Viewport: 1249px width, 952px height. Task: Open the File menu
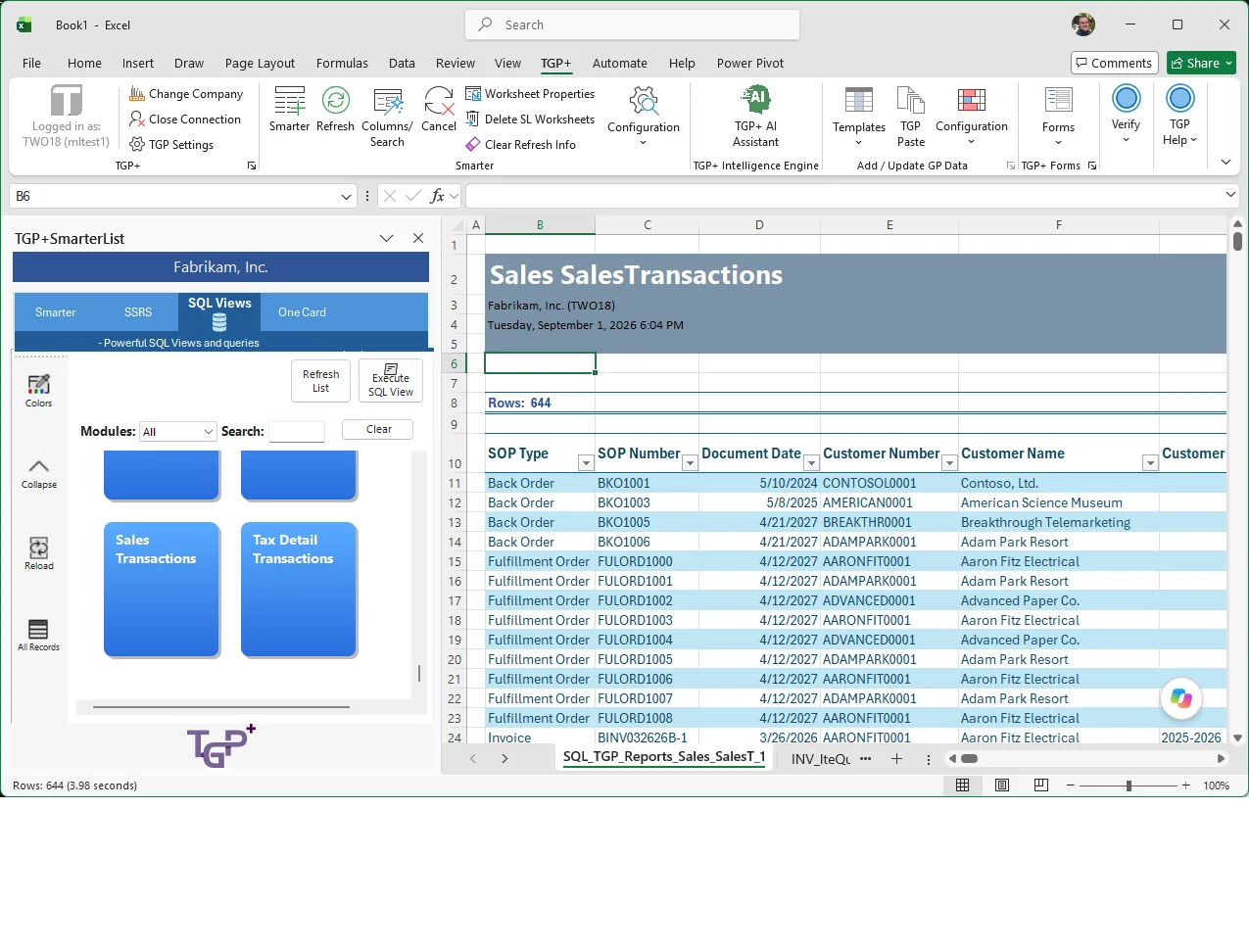pyautogui.click(x=31, y=64)
